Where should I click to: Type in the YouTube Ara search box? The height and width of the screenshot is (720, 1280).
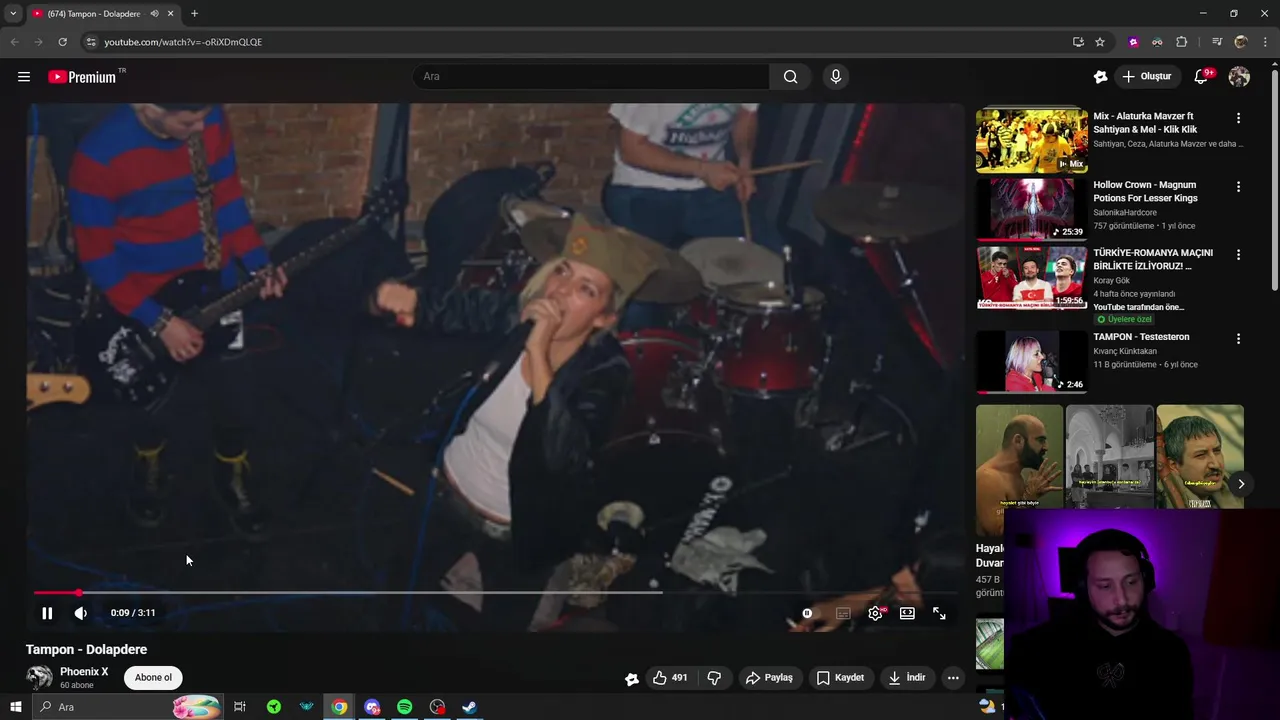(590, 77)
